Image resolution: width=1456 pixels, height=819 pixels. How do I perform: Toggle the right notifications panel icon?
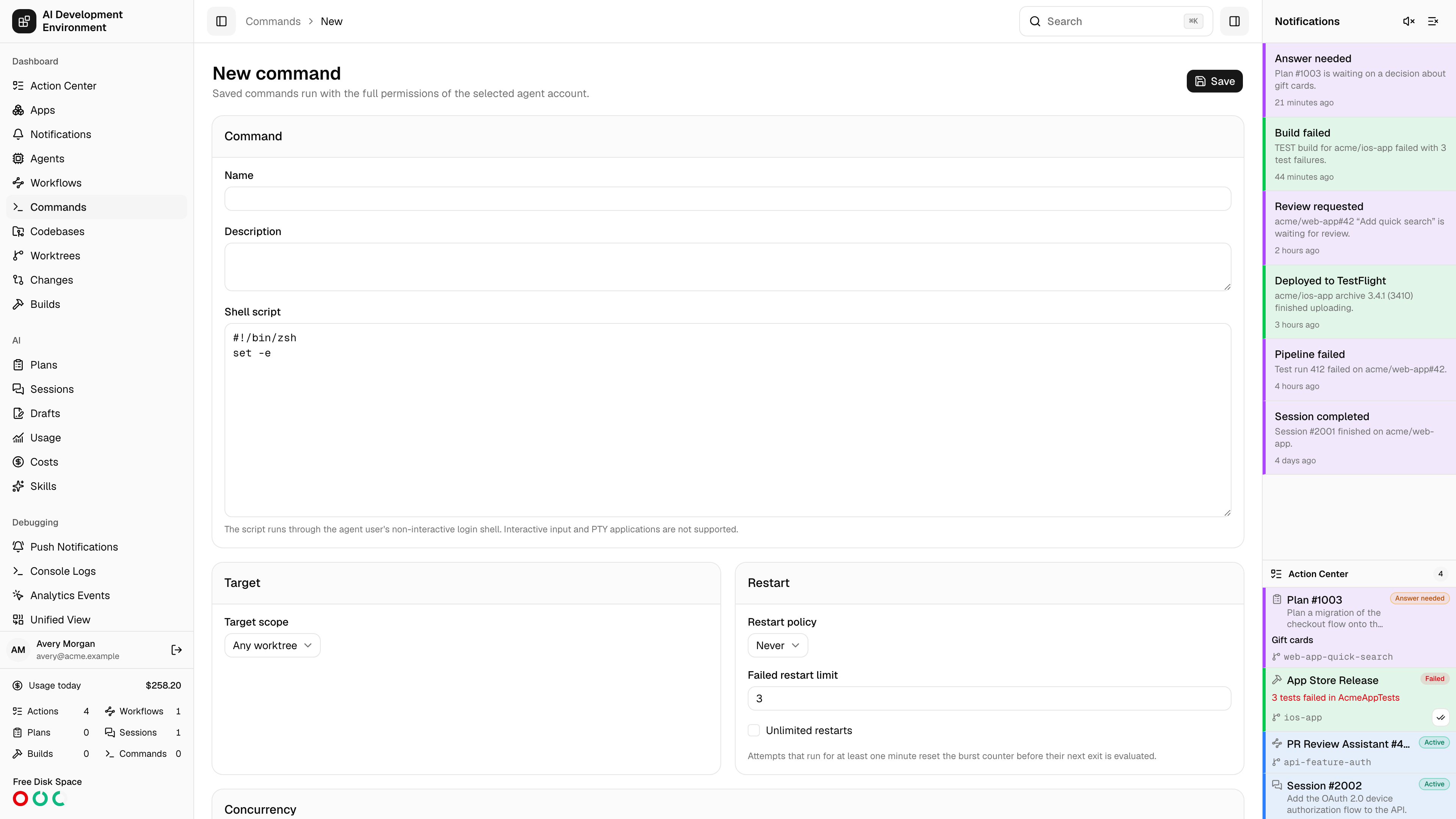pos(1235,22)
